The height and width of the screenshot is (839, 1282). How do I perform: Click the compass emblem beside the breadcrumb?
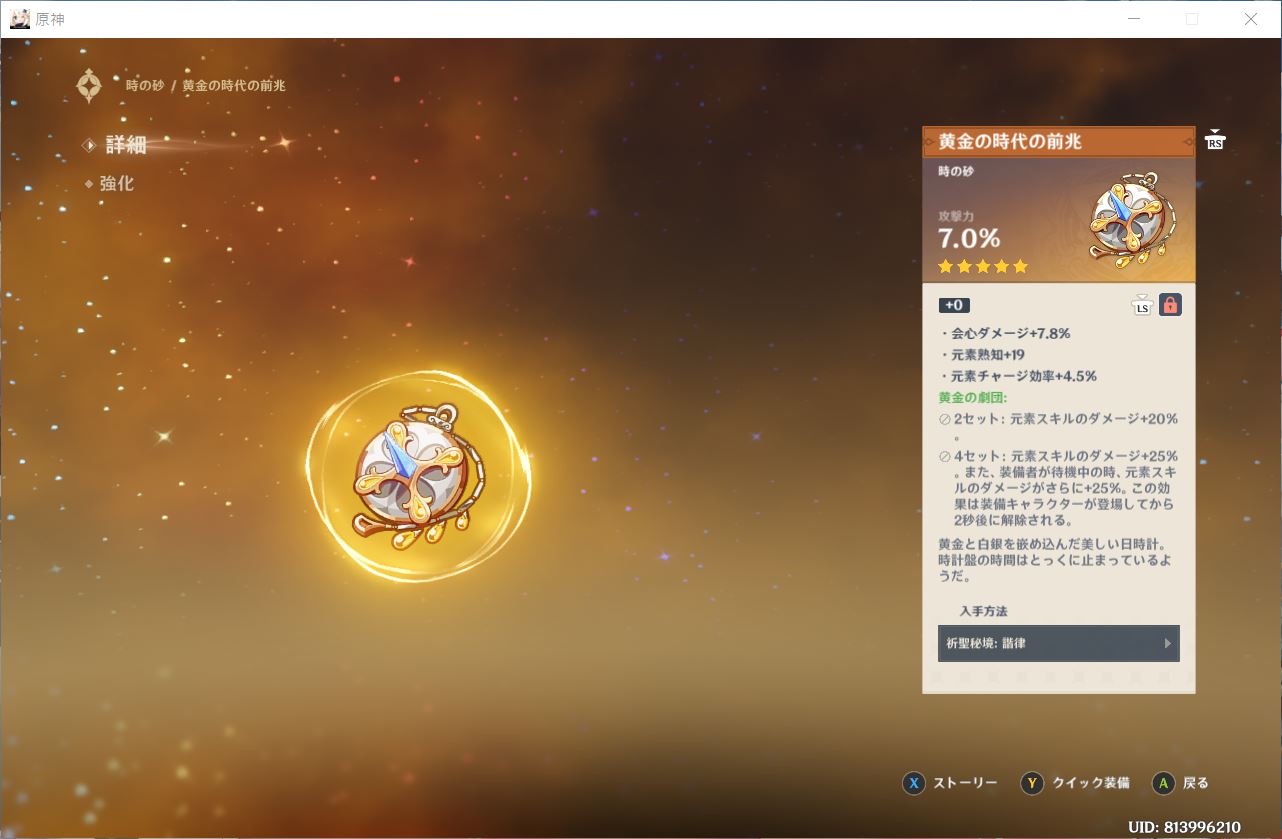pos(89,86)
